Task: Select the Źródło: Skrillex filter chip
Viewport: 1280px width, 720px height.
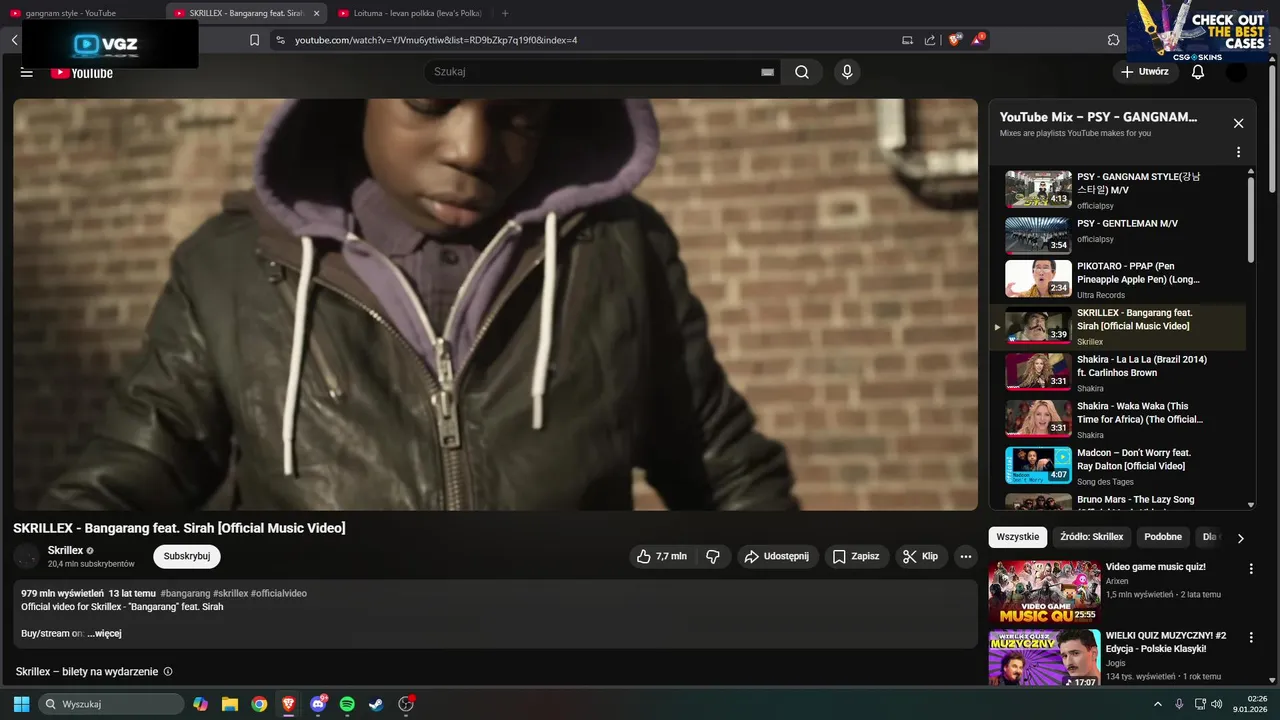Action: 1092,537
